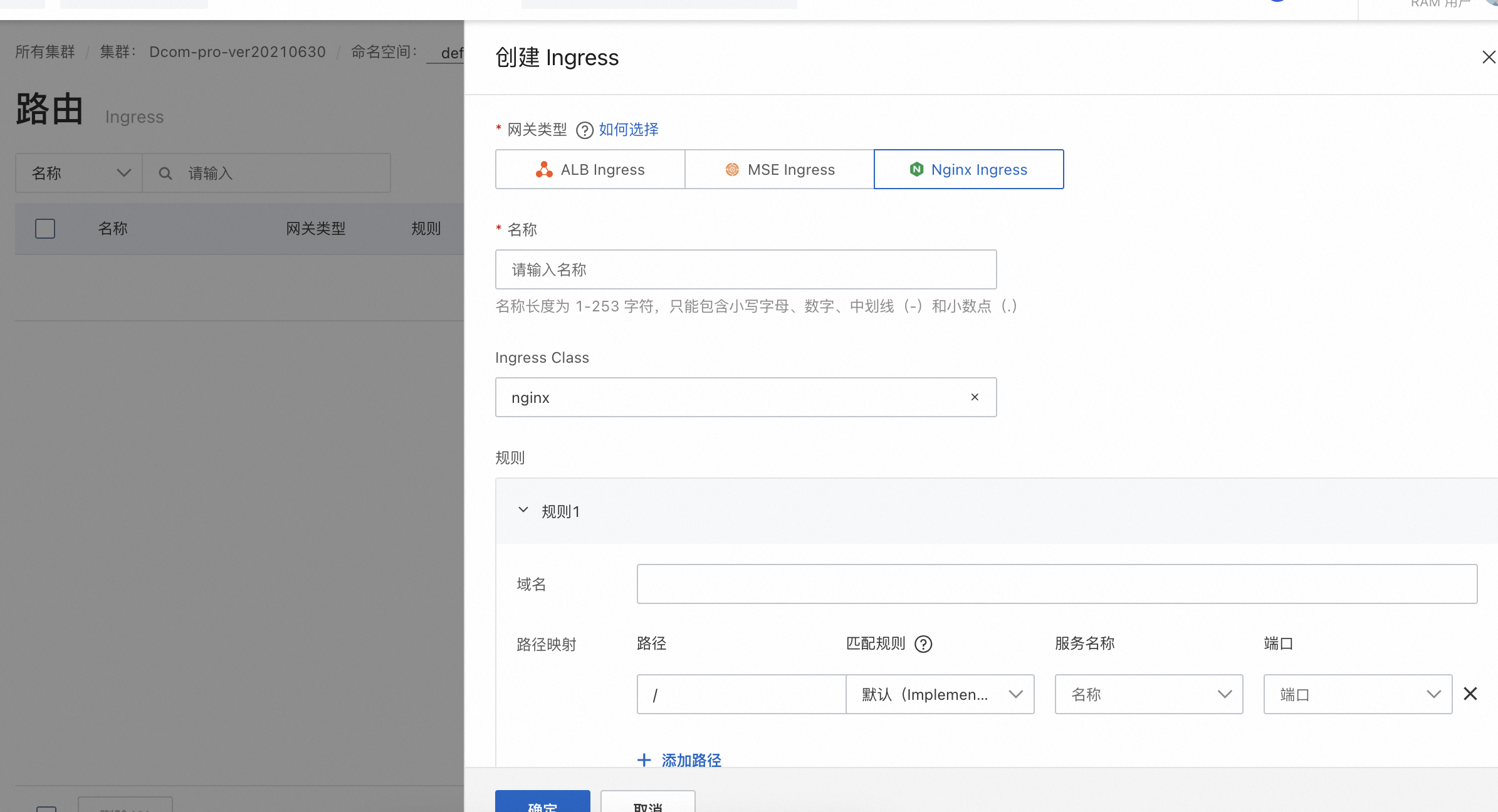Clear the nginx Ingress Class value

pos(975,397)
